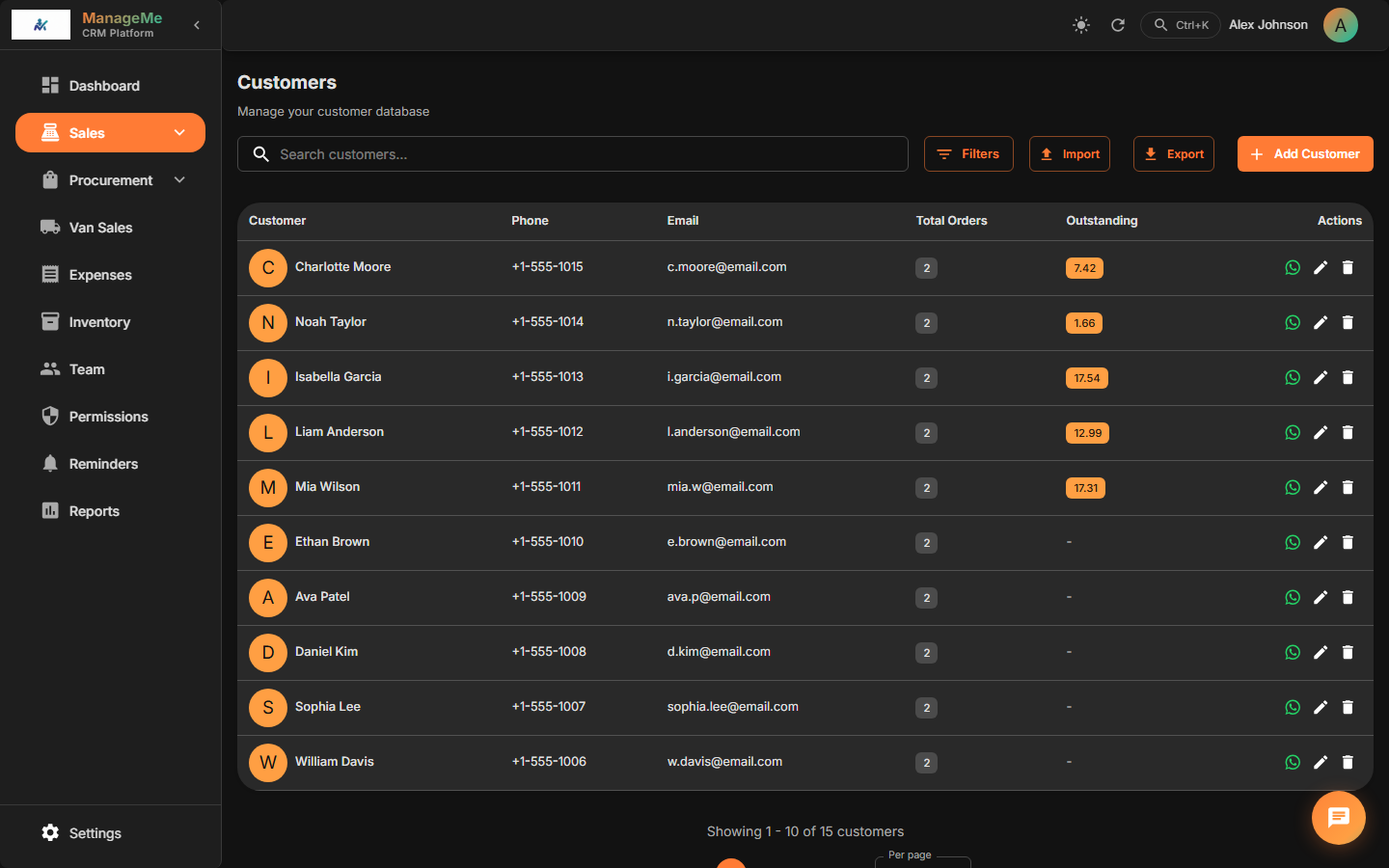
Task: Open the chat support bubble
Action: [1338, 818]
